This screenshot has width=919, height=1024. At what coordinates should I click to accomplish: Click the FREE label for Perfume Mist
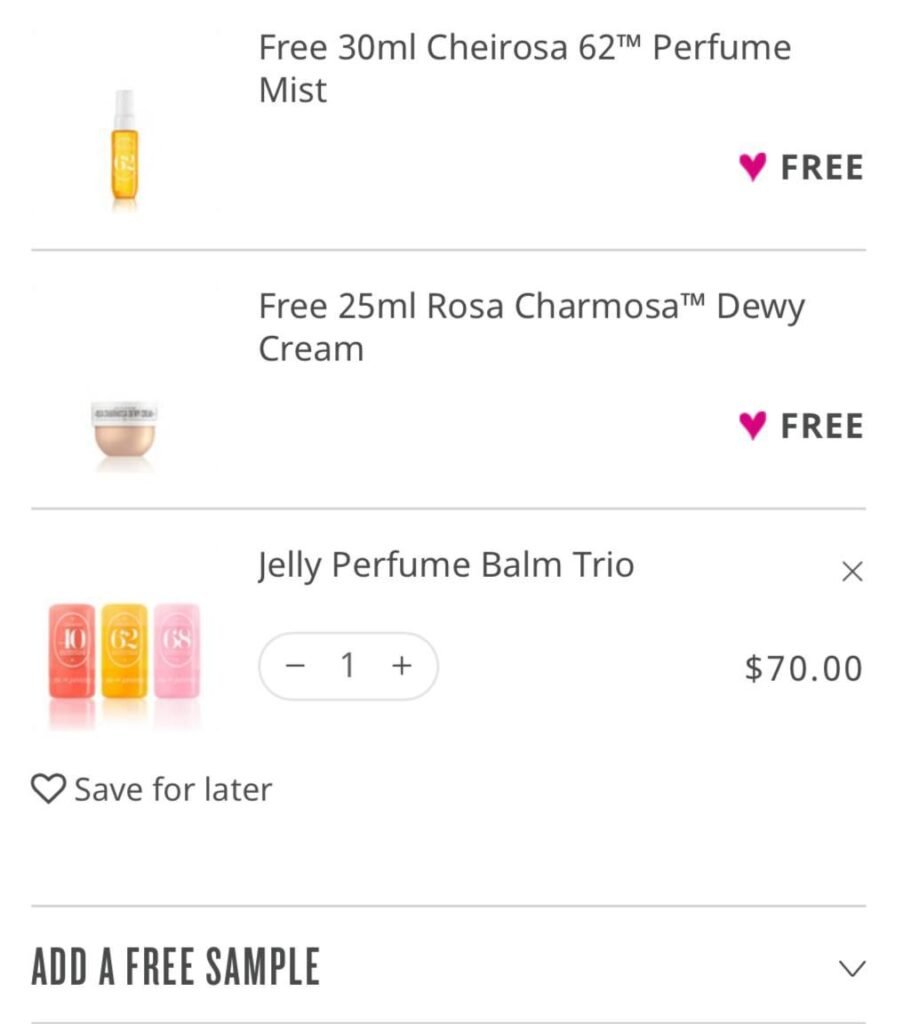822,167
